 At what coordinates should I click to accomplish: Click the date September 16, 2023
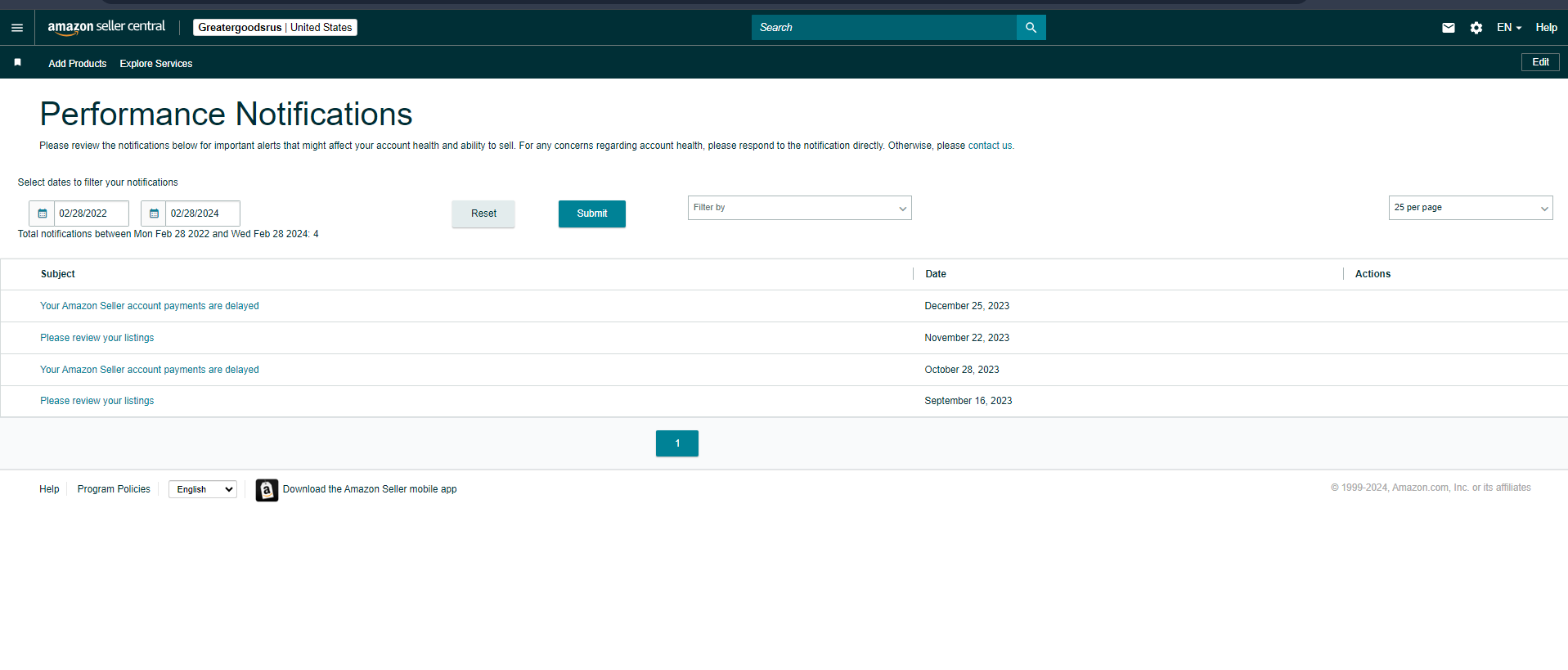(968, 401)
